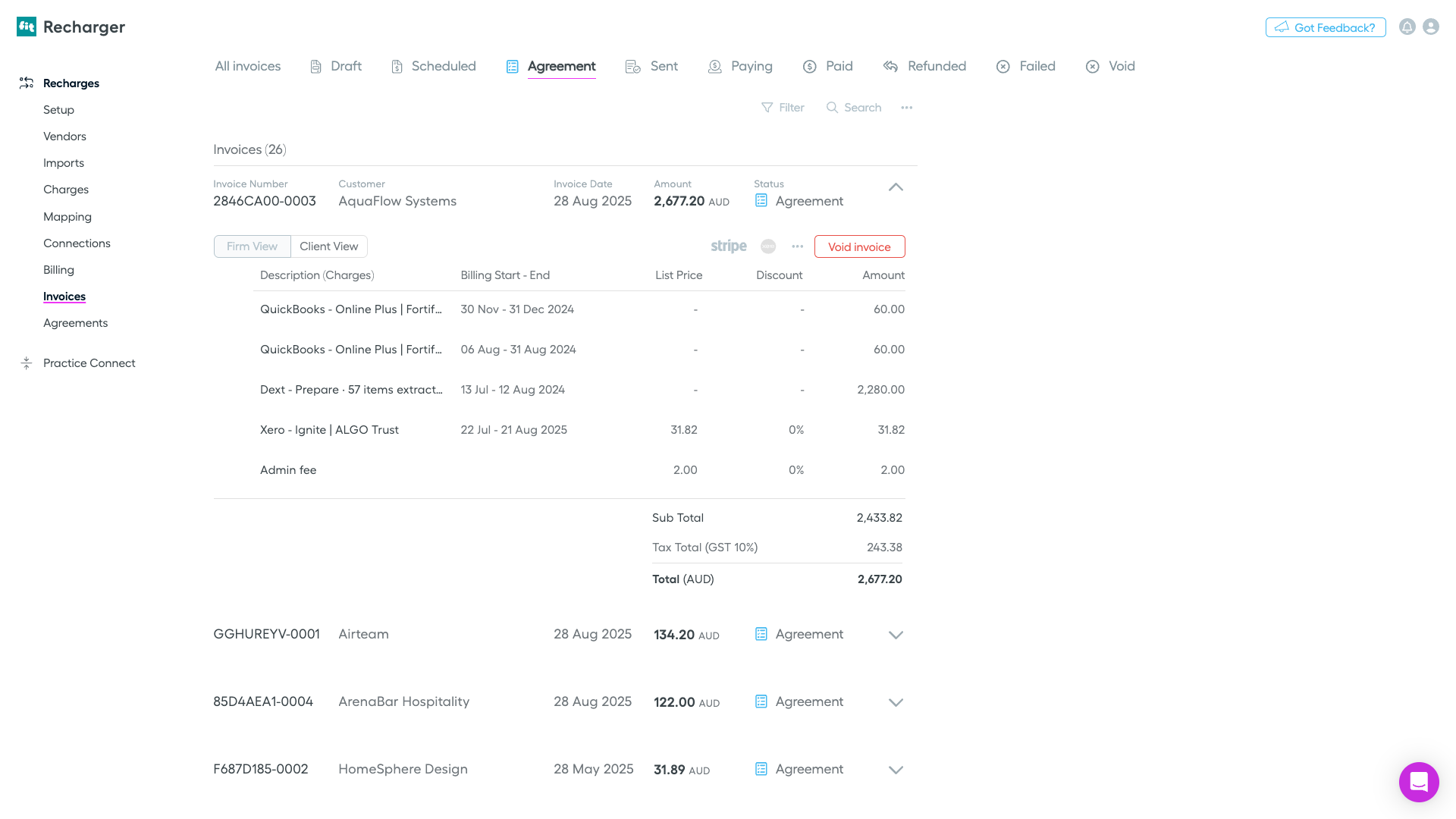Click the Filter funnel icon
The height and width of the screenshot is (819, 1456).
(x=767, y=108)
